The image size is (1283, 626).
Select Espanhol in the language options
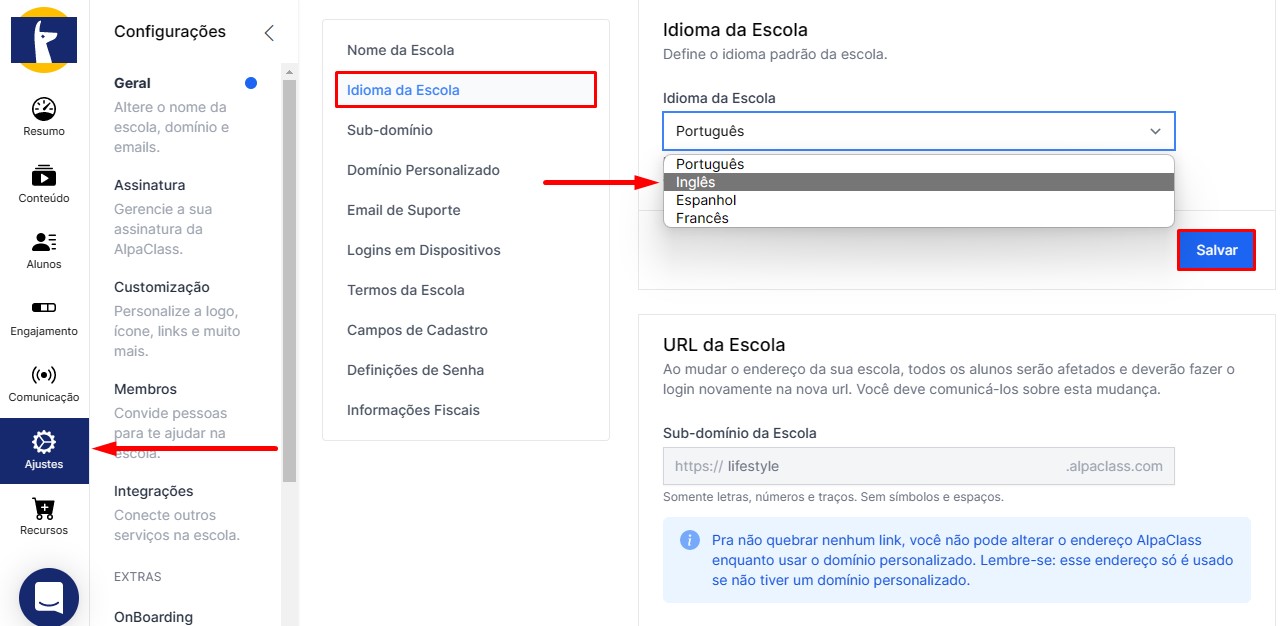pyautogui.click(x=918, y=200)
